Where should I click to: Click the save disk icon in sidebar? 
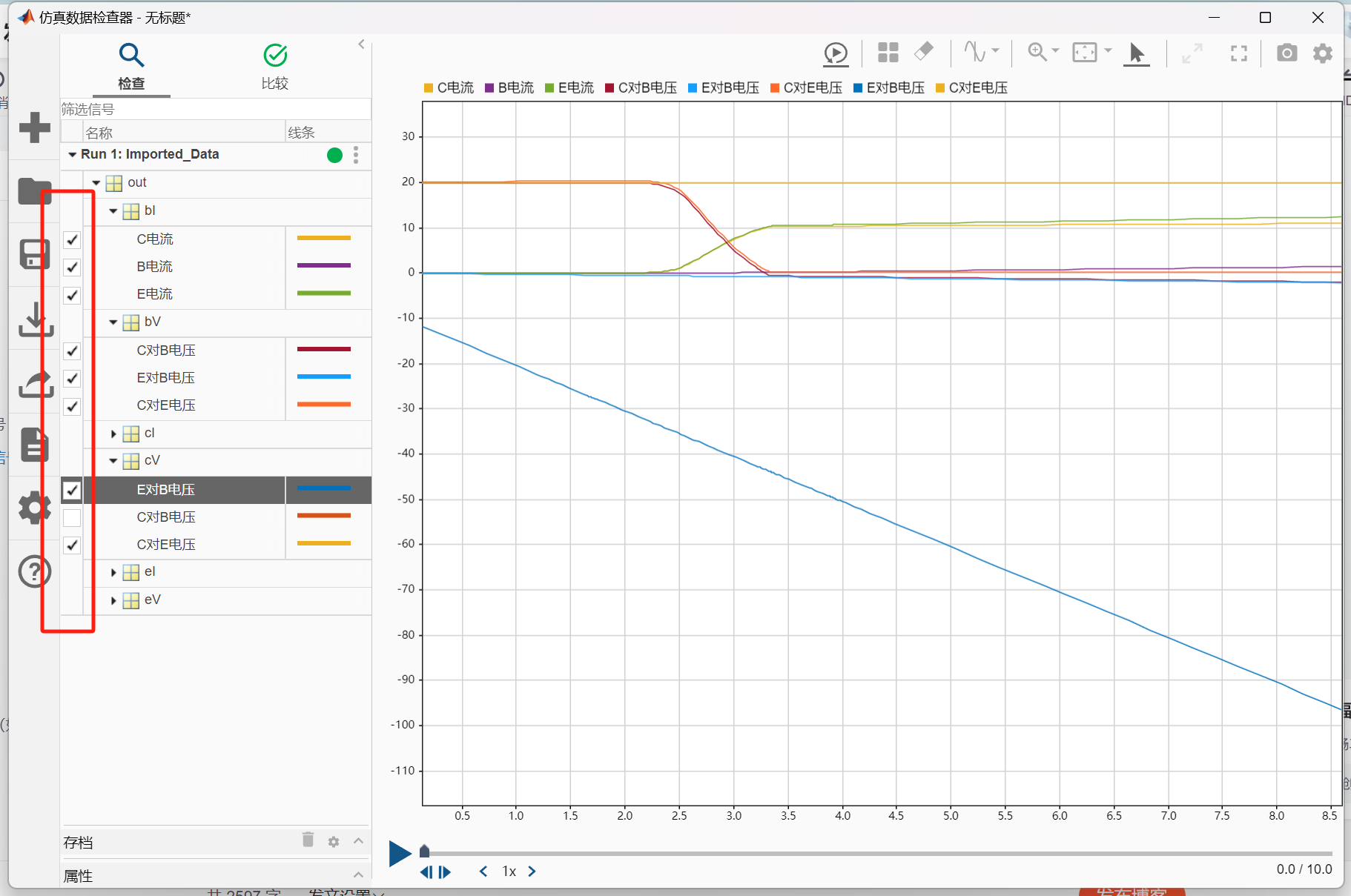pos(35,254)
